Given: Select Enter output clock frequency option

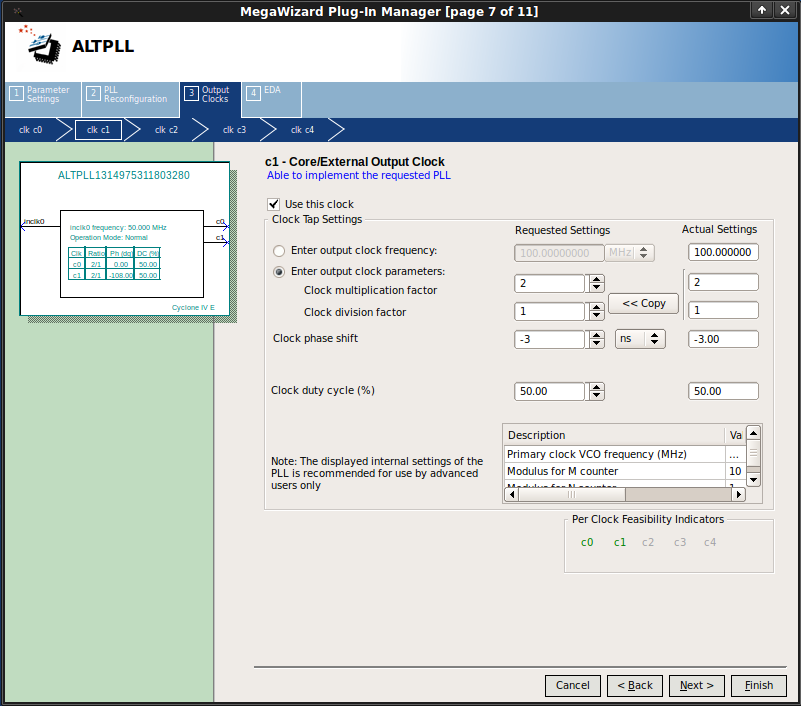Looking at the screenshot, I should 280,251.
